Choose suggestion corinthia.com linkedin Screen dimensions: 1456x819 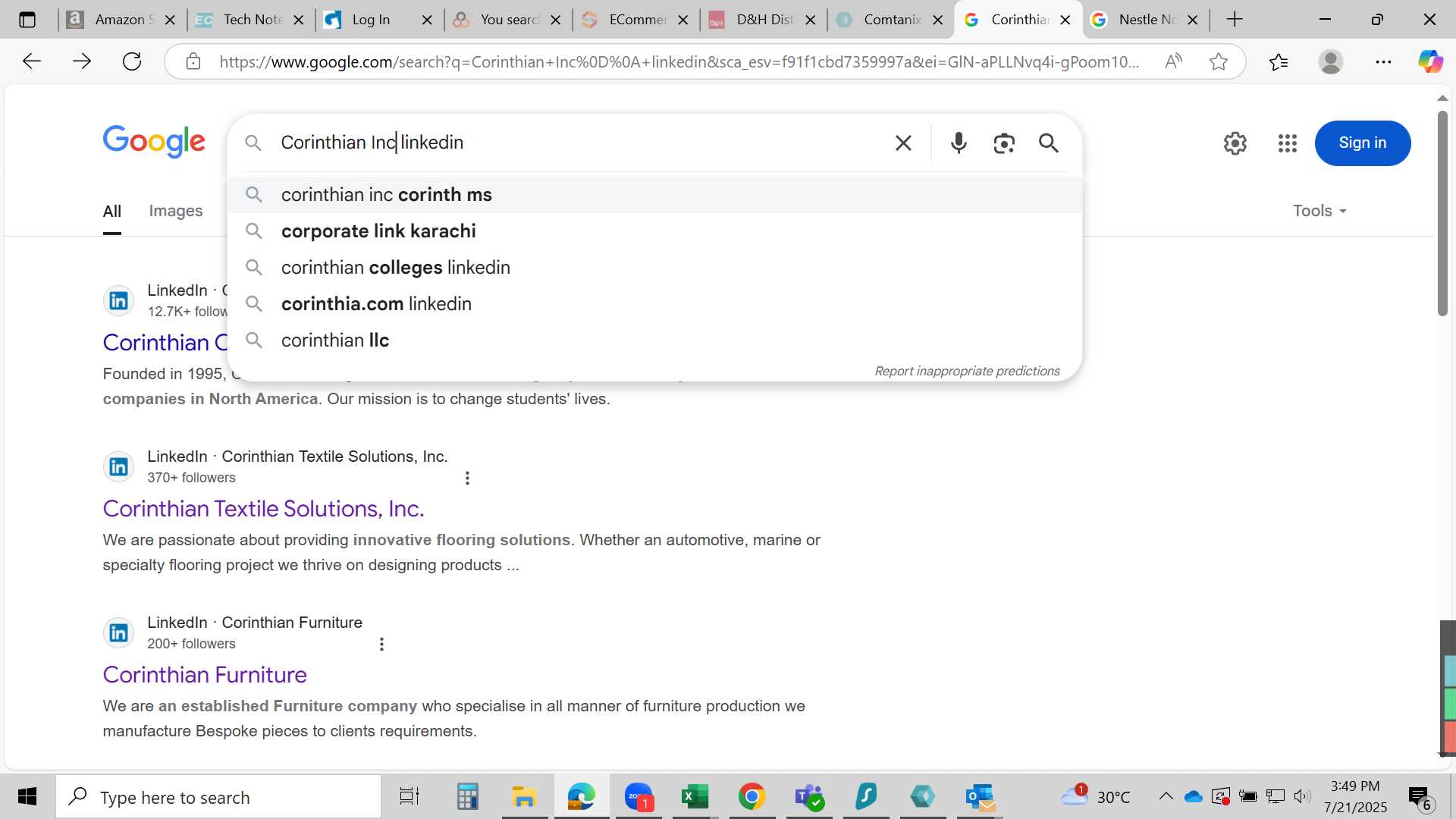[x=655, y=304]
